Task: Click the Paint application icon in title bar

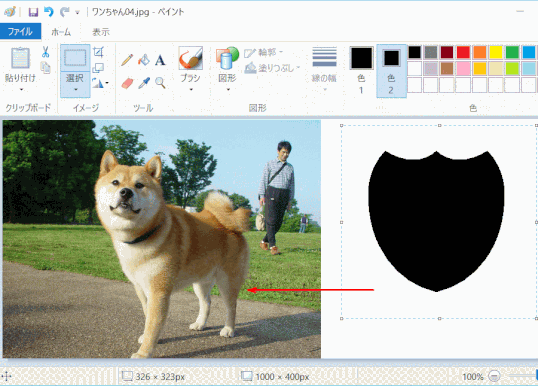Action: tap(10, 12)
